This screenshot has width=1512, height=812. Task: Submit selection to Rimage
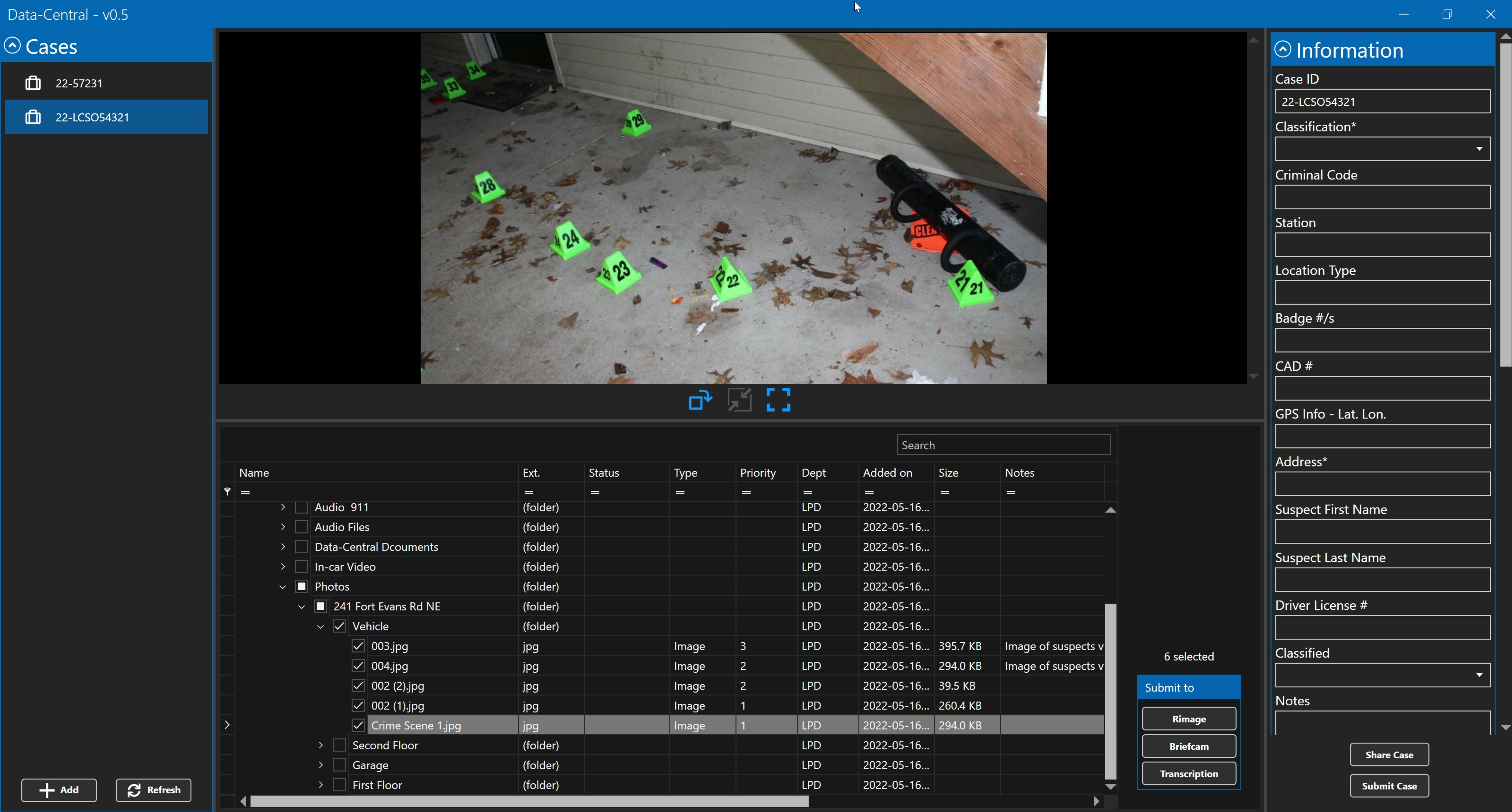point(1189,719)
